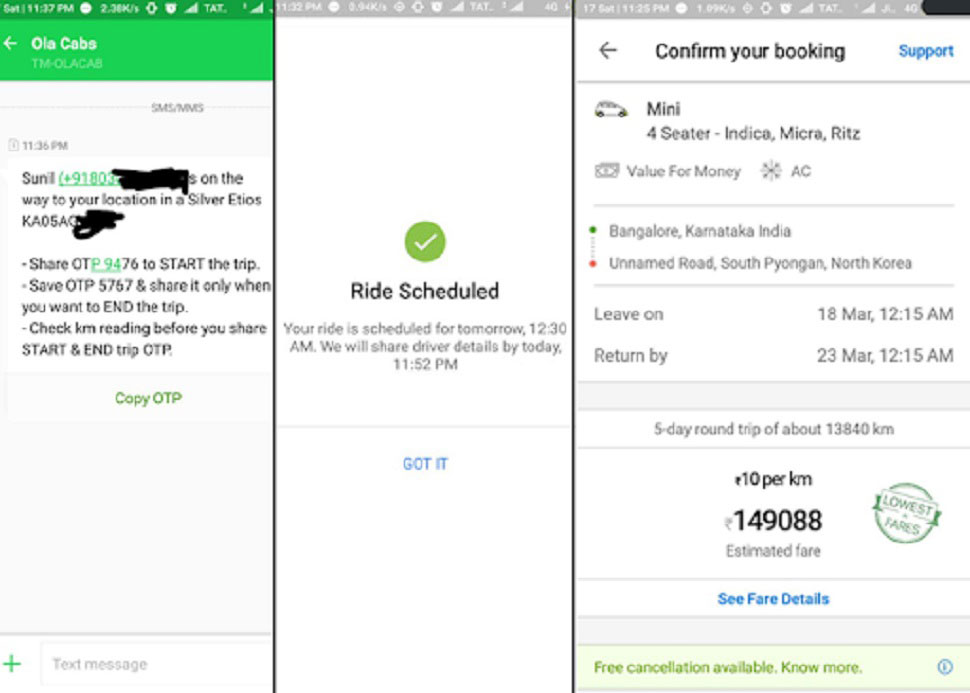970x693 pixels.
Task: Select the Return by date row
Action: click(773, 355)
